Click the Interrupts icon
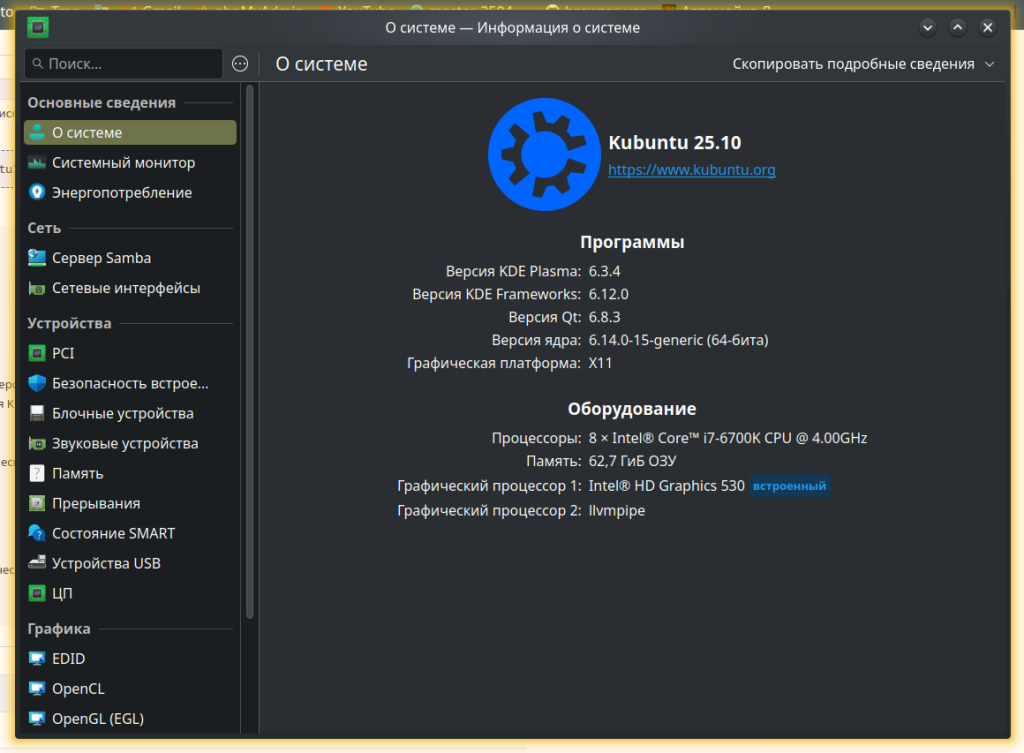Screen dimensions: 1024x753 (x=37, y=504)
